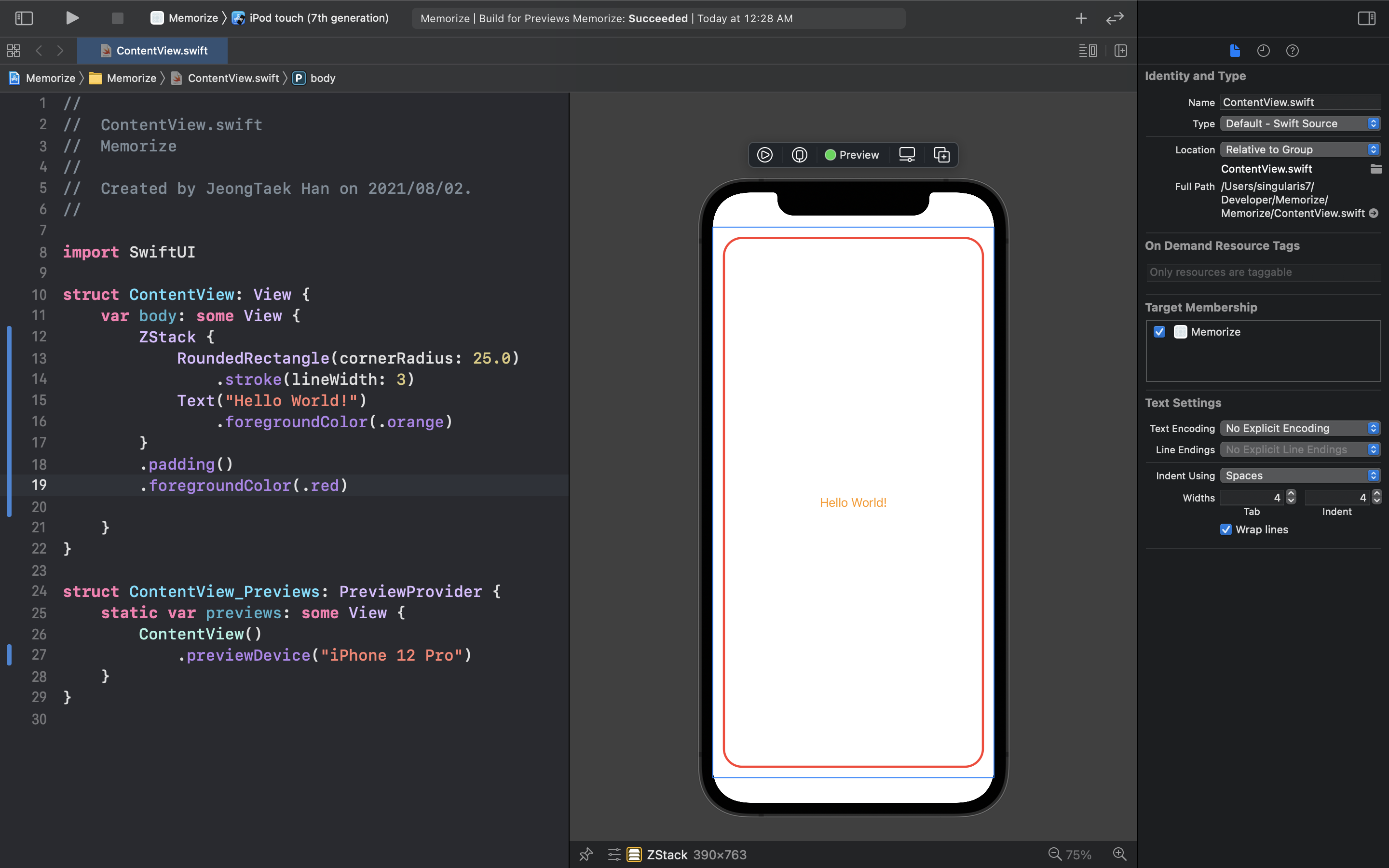This screenshot has width=1389, height=868.
Task: Click the Run play button in the toolbar
Action: tap(72, 18)
